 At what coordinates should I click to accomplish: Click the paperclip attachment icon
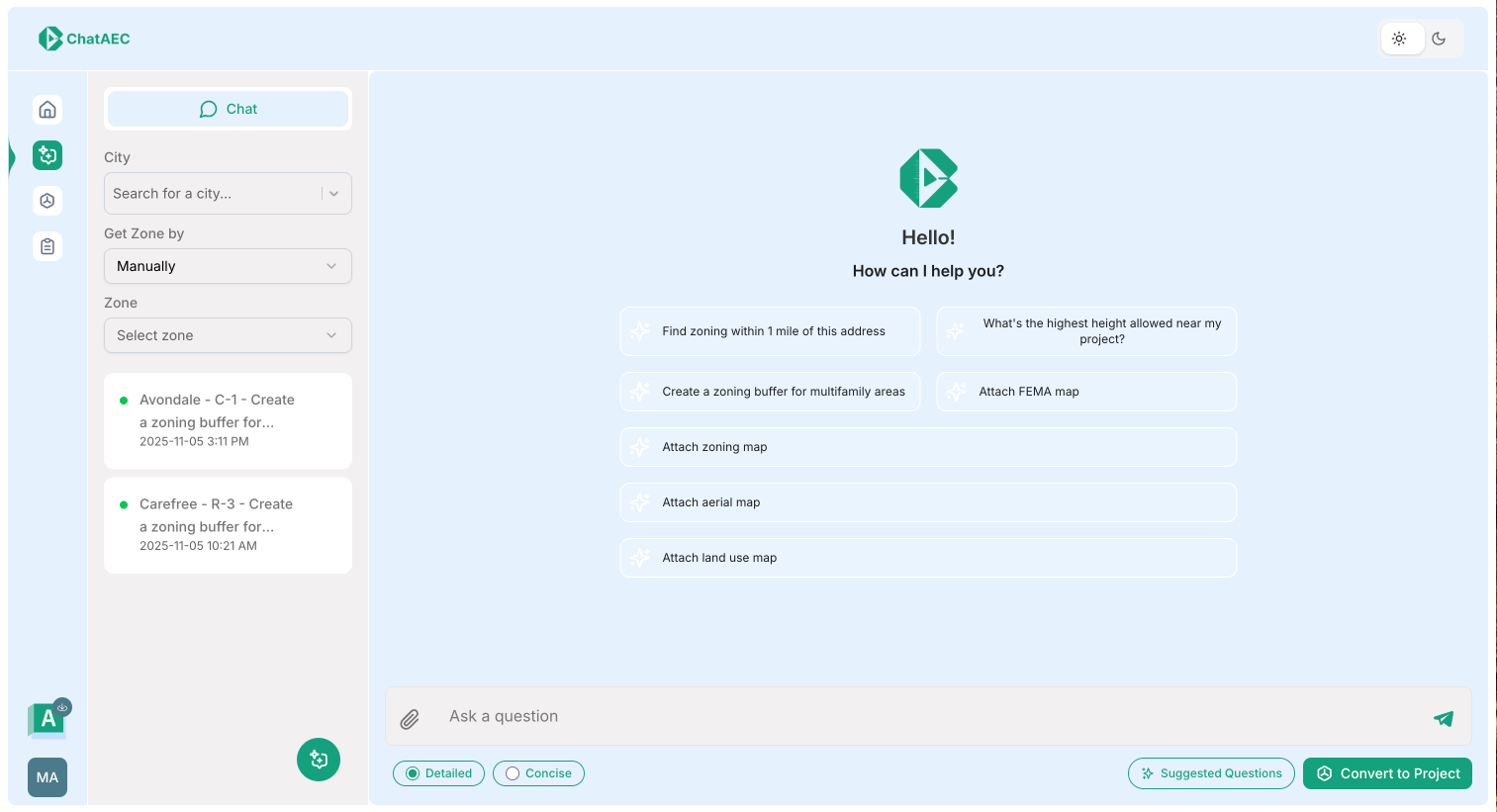coord(409,718)
